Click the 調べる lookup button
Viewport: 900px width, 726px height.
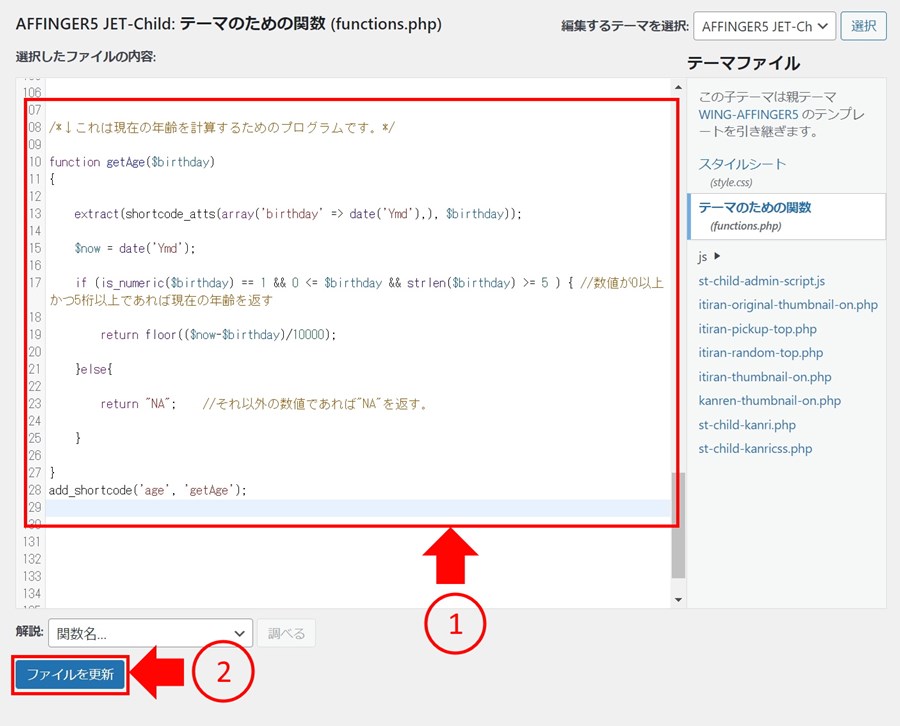point(287,633)
